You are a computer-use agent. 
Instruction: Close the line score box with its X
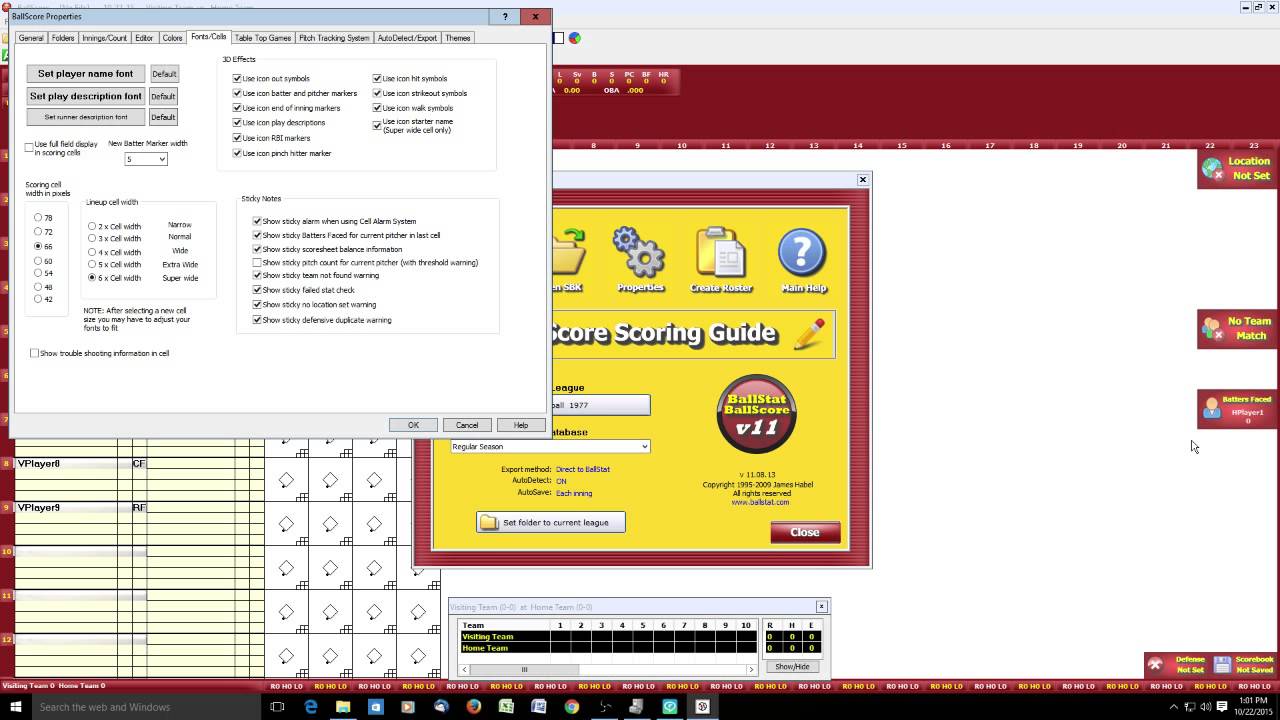point(821,606)
